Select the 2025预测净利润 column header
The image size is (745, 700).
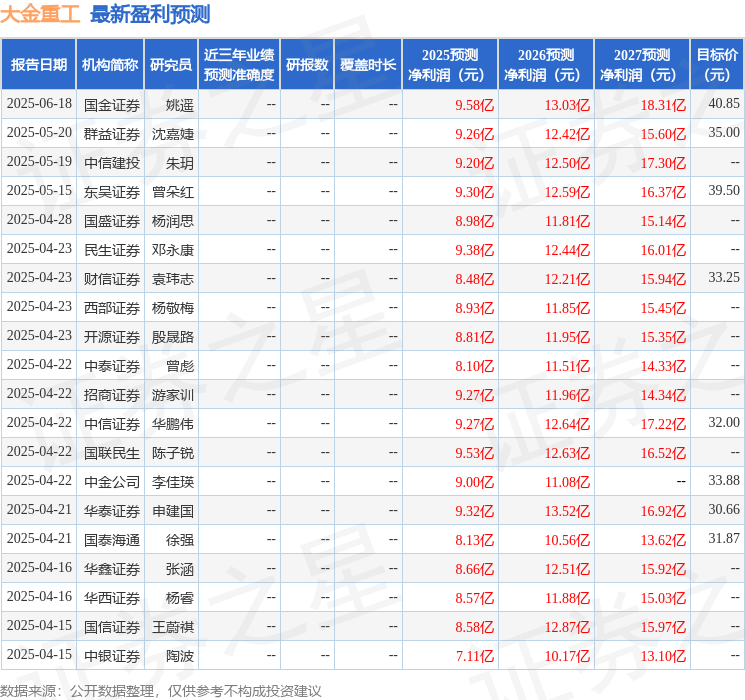pyautogui.click(x=449, y=65)
